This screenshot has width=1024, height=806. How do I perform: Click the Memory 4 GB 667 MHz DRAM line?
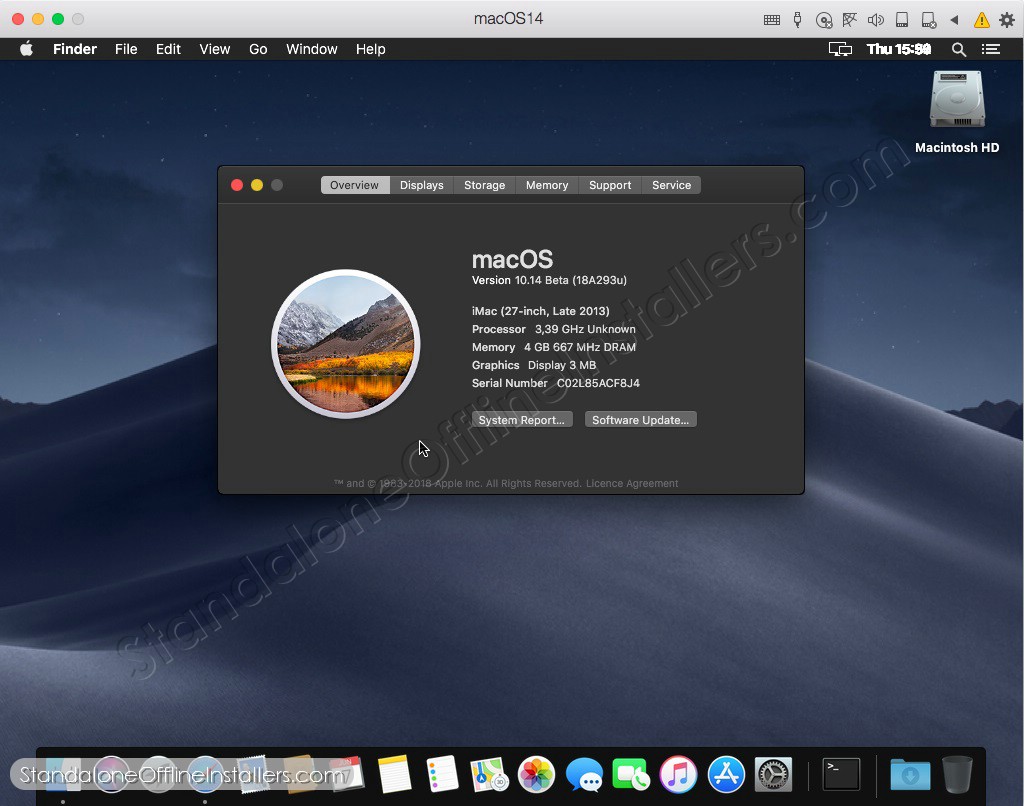pyautogui.click(x=554, y=347)
